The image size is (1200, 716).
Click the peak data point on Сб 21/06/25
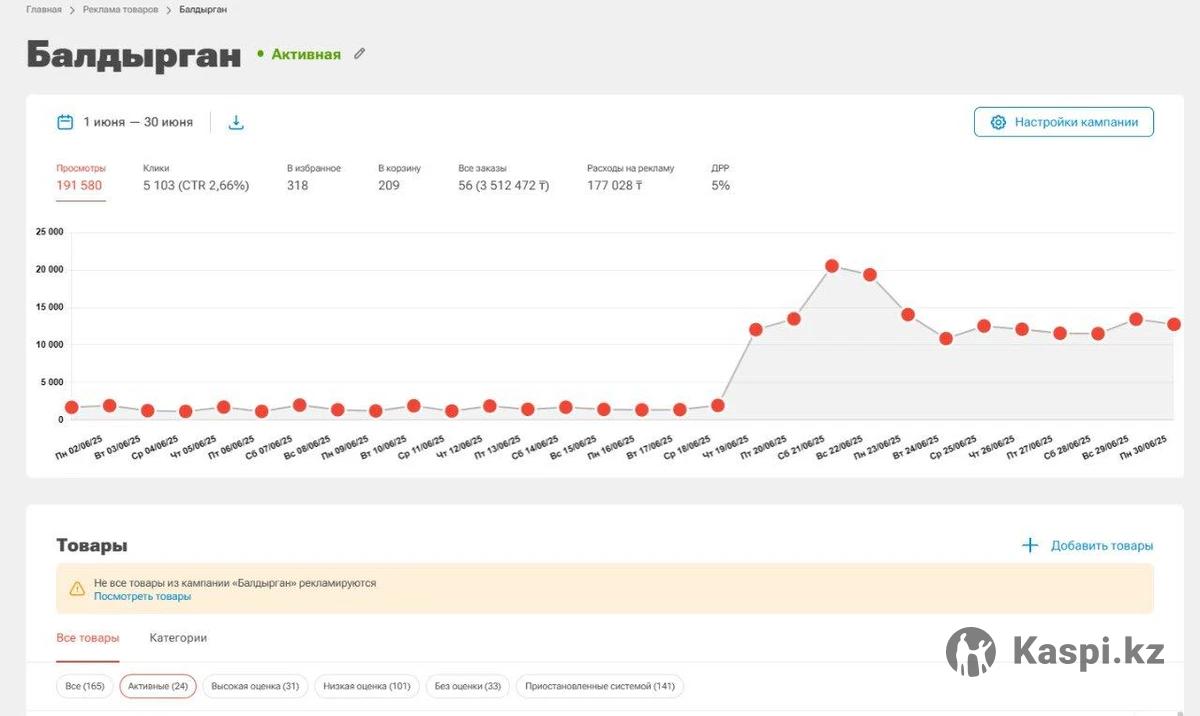(831, 266)
